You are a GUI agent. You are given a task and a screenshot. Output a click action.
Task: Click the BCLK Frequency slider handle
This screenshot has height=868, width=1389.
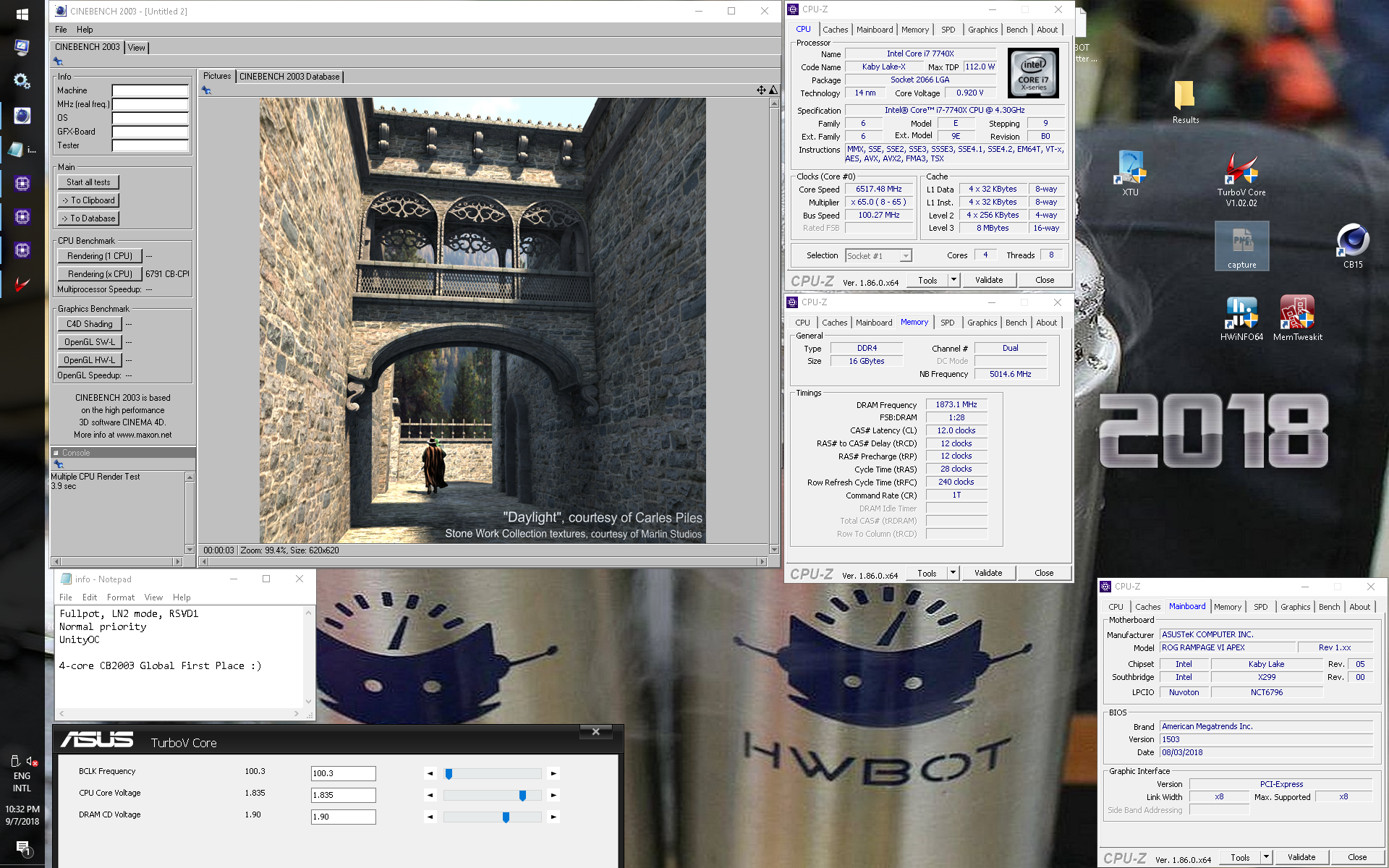[449, 774]
